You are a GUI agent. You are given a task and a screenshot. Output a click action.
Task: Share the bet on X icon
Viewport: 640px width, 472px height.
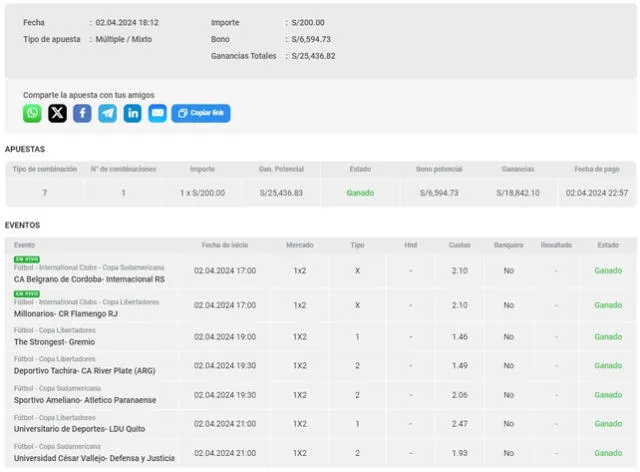(57, 113)
